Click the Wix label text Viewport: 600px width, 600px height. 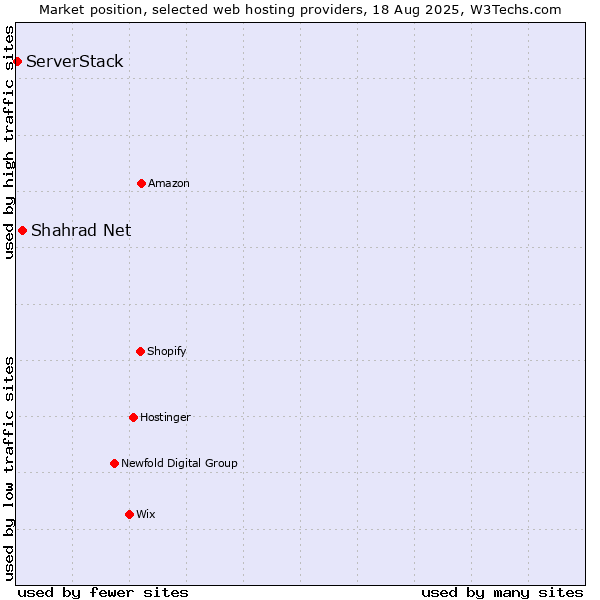click(x=146, y=514)
